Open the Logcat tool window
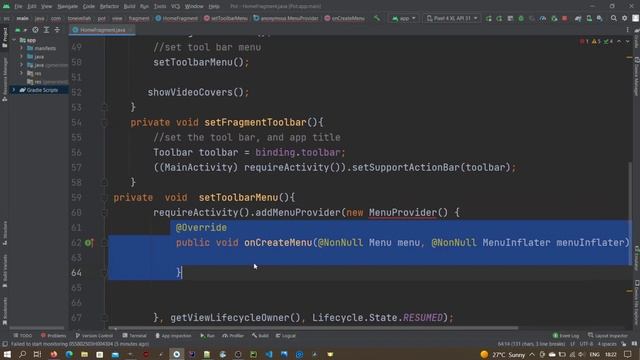 click(286, 336)
